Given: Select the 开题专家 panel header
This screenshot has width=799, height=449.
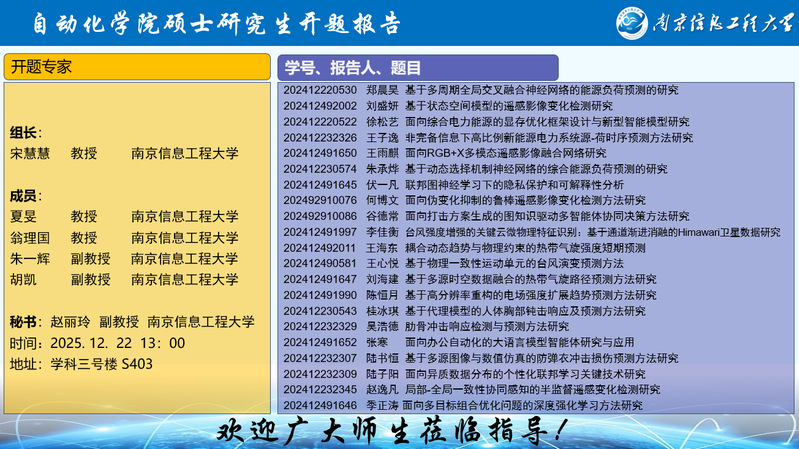Looking at the screenshot, I should coord(137,67).
